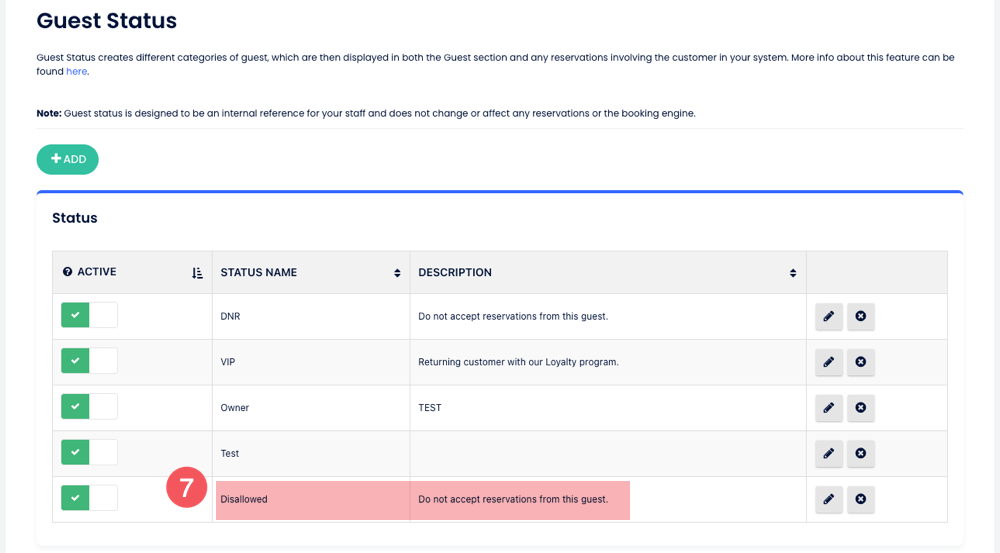Disable the VIP status active switch
The image size is (1000, 553).
tap(89, 361)
